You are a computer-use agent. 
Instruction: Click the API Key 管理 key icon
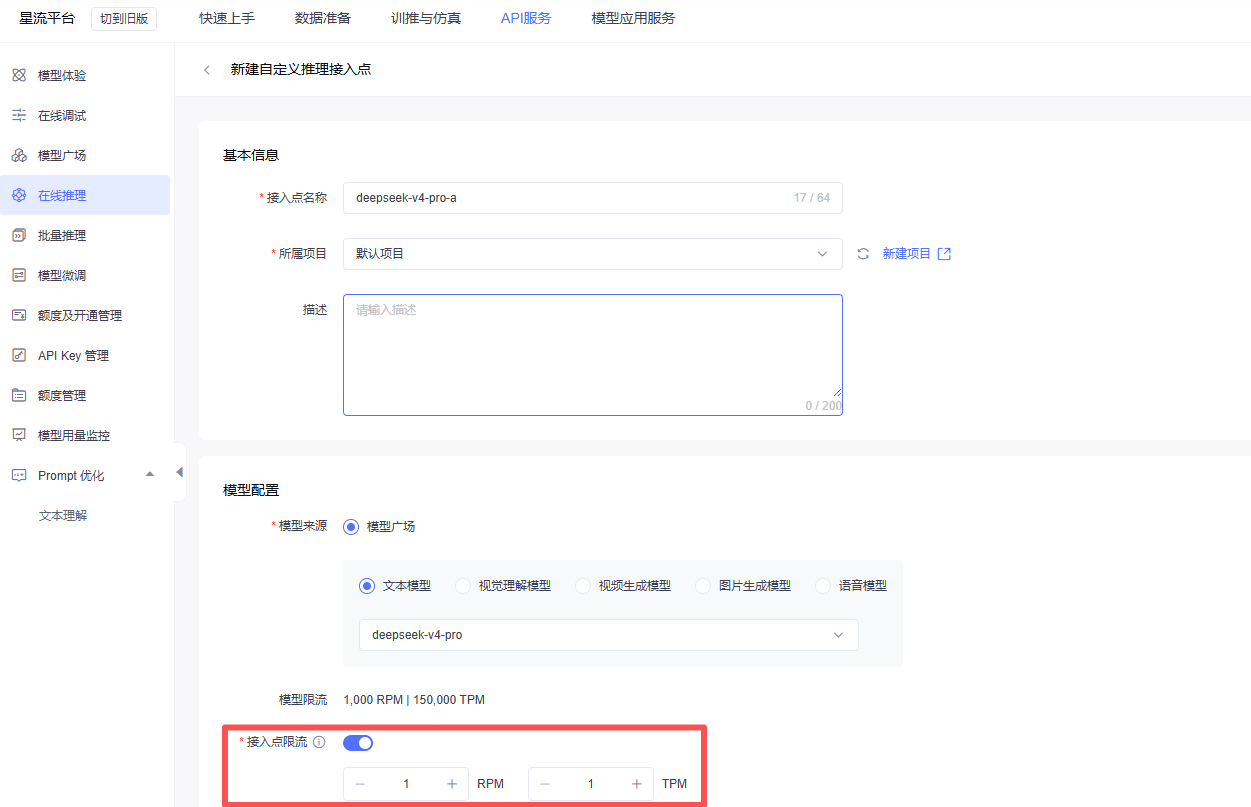[x=19, y=356]
